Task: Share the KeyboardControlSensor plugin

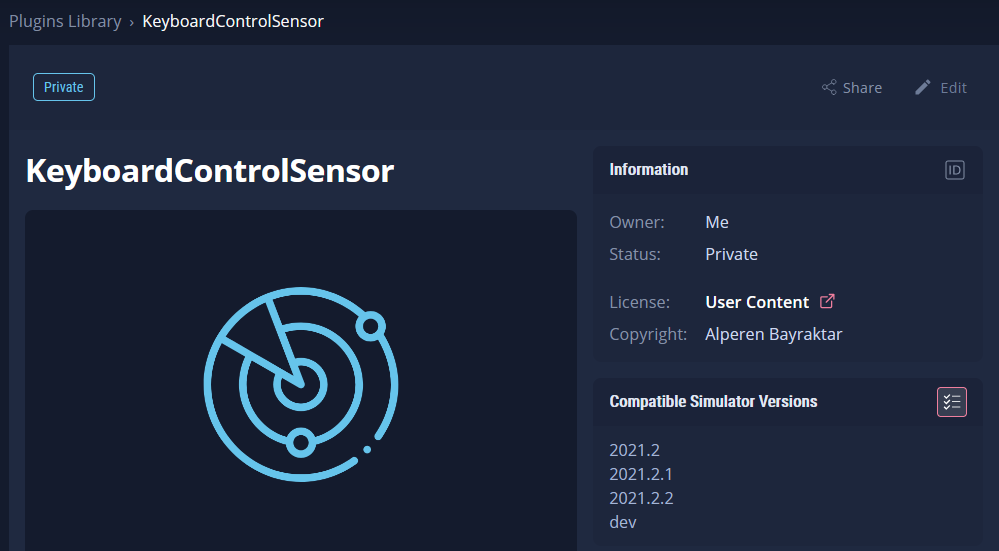Action: point(852,87)
